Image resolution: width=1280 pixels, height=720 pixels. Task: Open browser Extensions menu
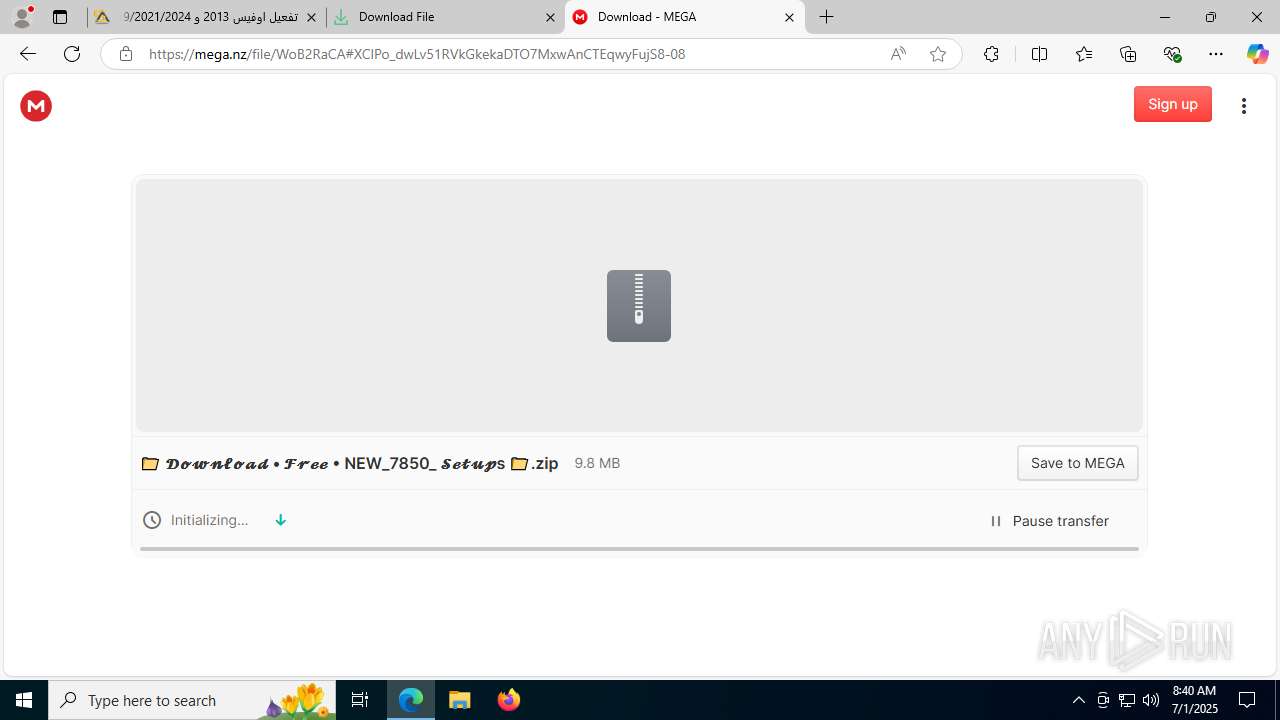click(x=991, y=54)
